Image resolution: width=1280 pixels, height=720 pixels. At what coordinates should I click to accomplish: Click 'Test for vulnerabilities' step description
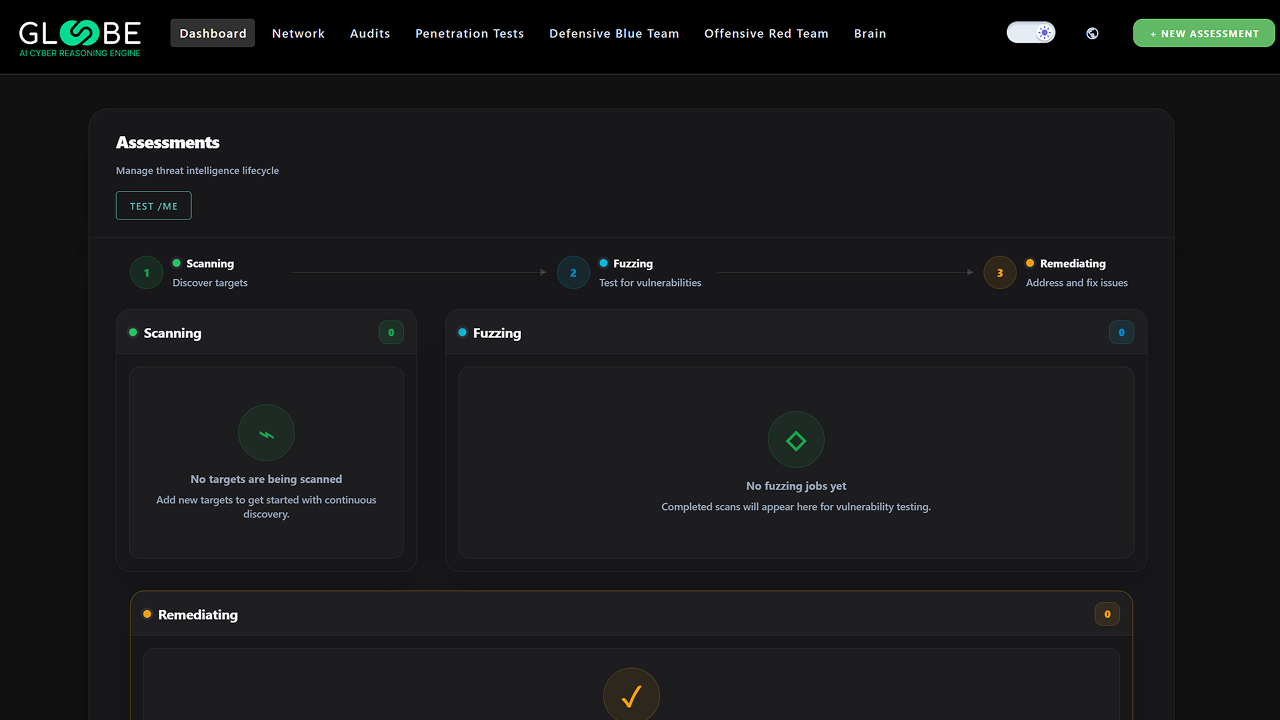tap(650, 283)
